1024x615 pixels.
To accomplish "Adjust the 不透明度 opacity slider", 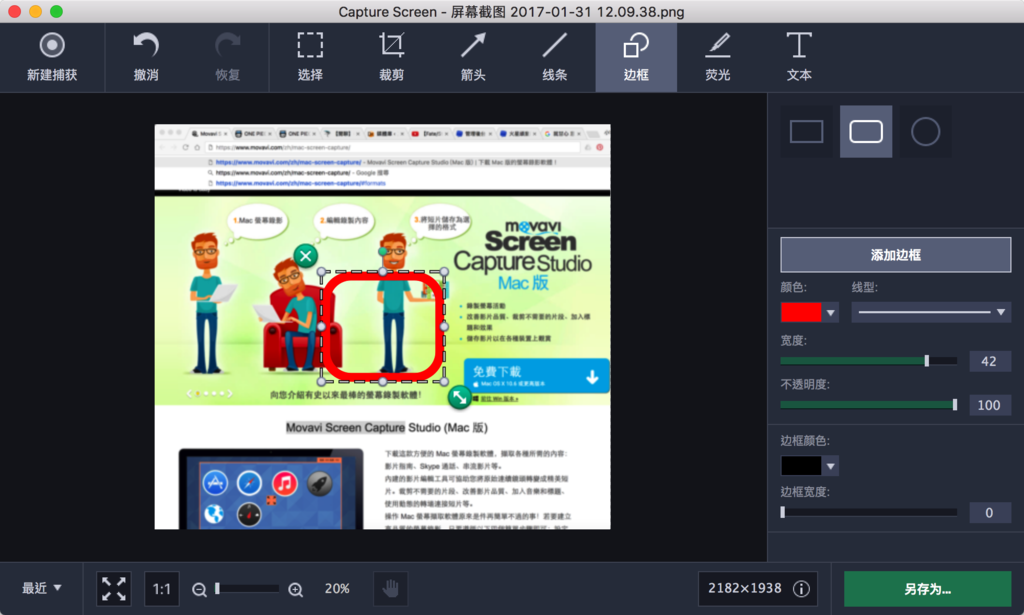I will coord(869,405).
